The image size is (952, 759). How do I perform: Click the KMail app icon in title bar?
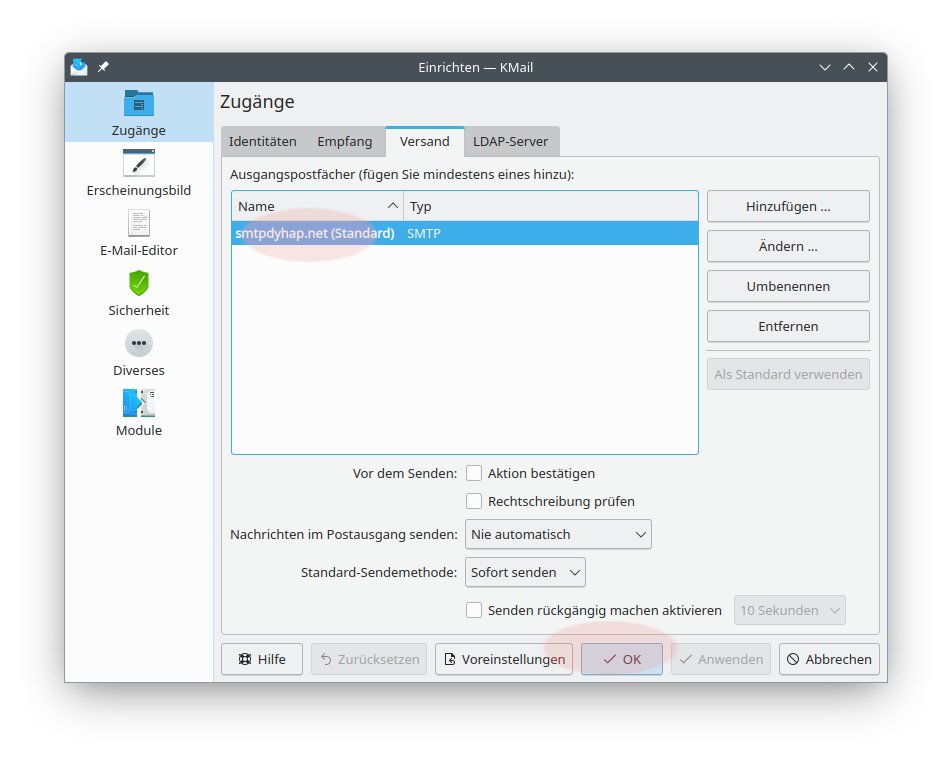79,67
